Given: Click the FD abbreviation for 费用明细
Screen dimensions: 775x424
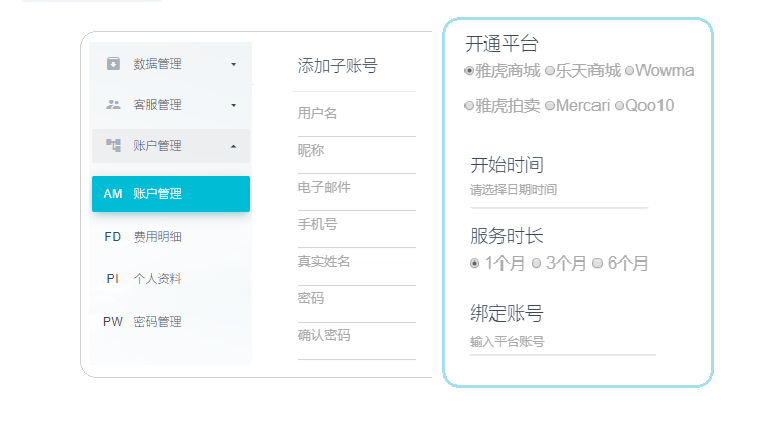Looking at the screenshot, I should 113,237.
